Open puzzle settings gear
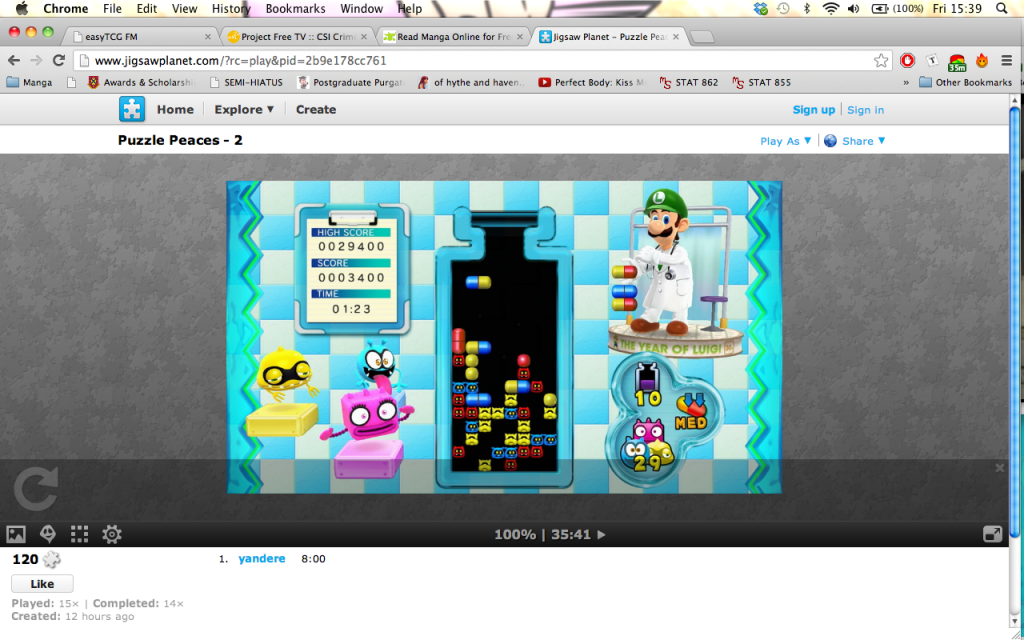 coord(112,534)
